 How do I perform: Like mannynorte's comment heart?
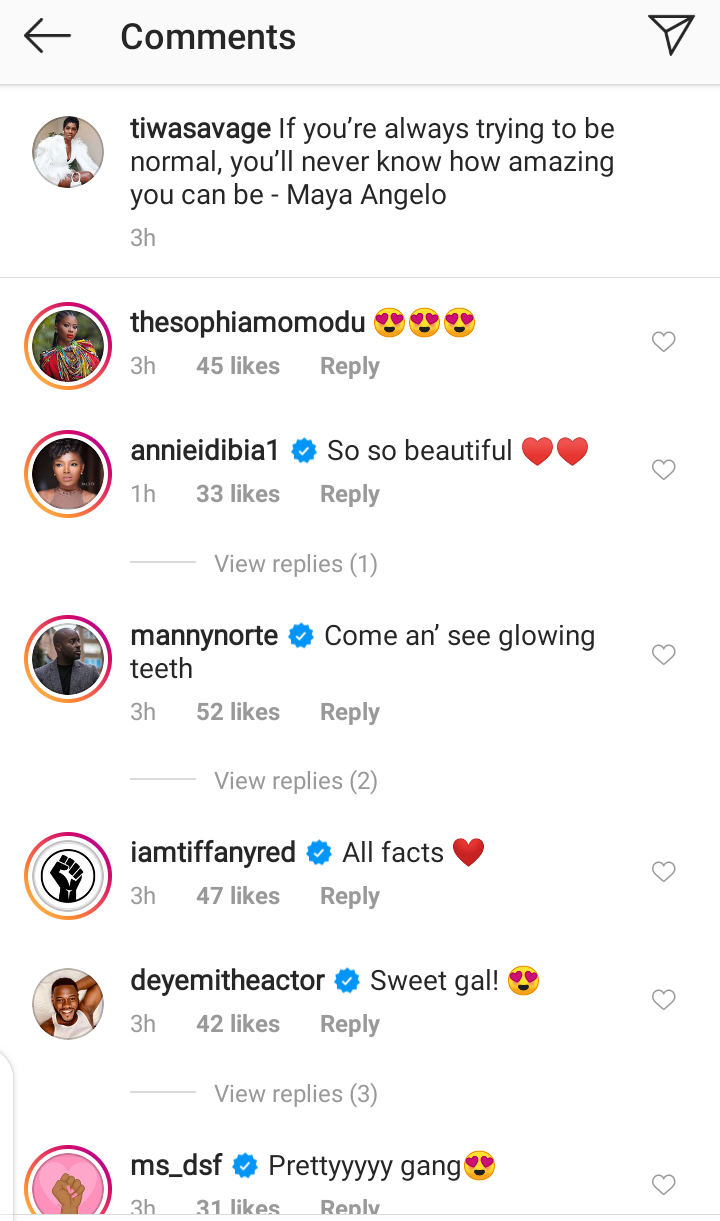pos(663,655)
